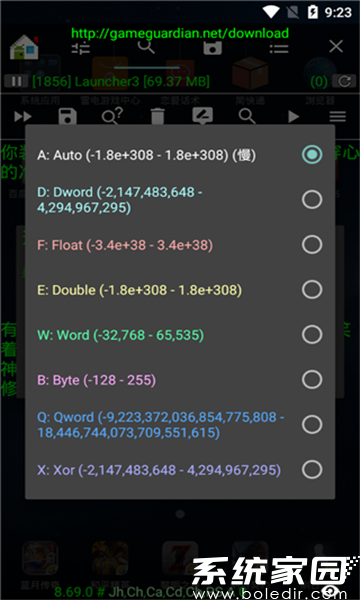Choose F: Float value type

click(x=180, y=245)
